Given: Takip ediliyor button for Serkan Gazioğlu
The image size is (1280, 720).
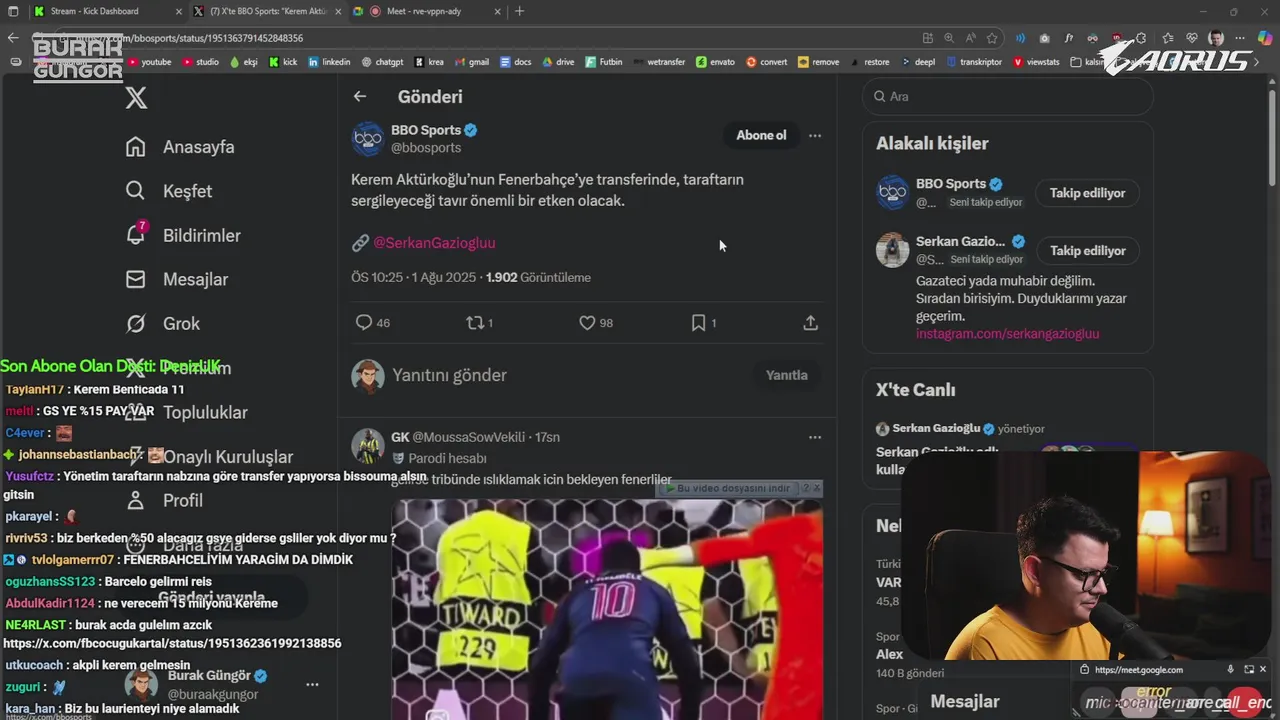Looking at the screenshot, I should tap(1087, 250).
